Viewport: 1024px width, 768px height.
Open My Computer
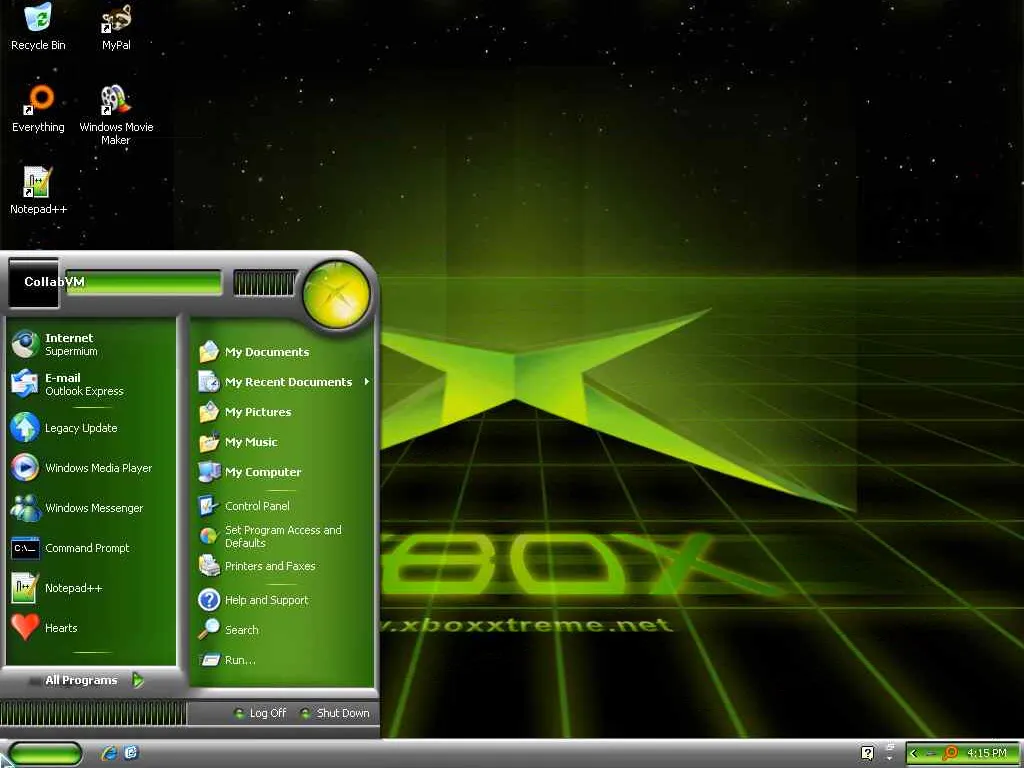(x=283, y=472)
